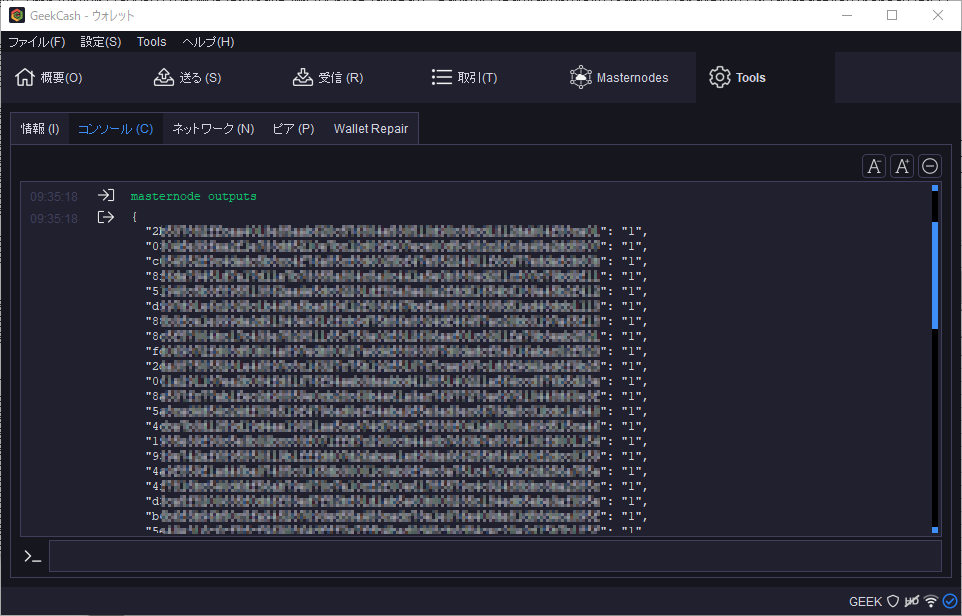Viewport: 962px width, 616px height.
Task: Decrease console font size
Action: [x=874, y=166]
